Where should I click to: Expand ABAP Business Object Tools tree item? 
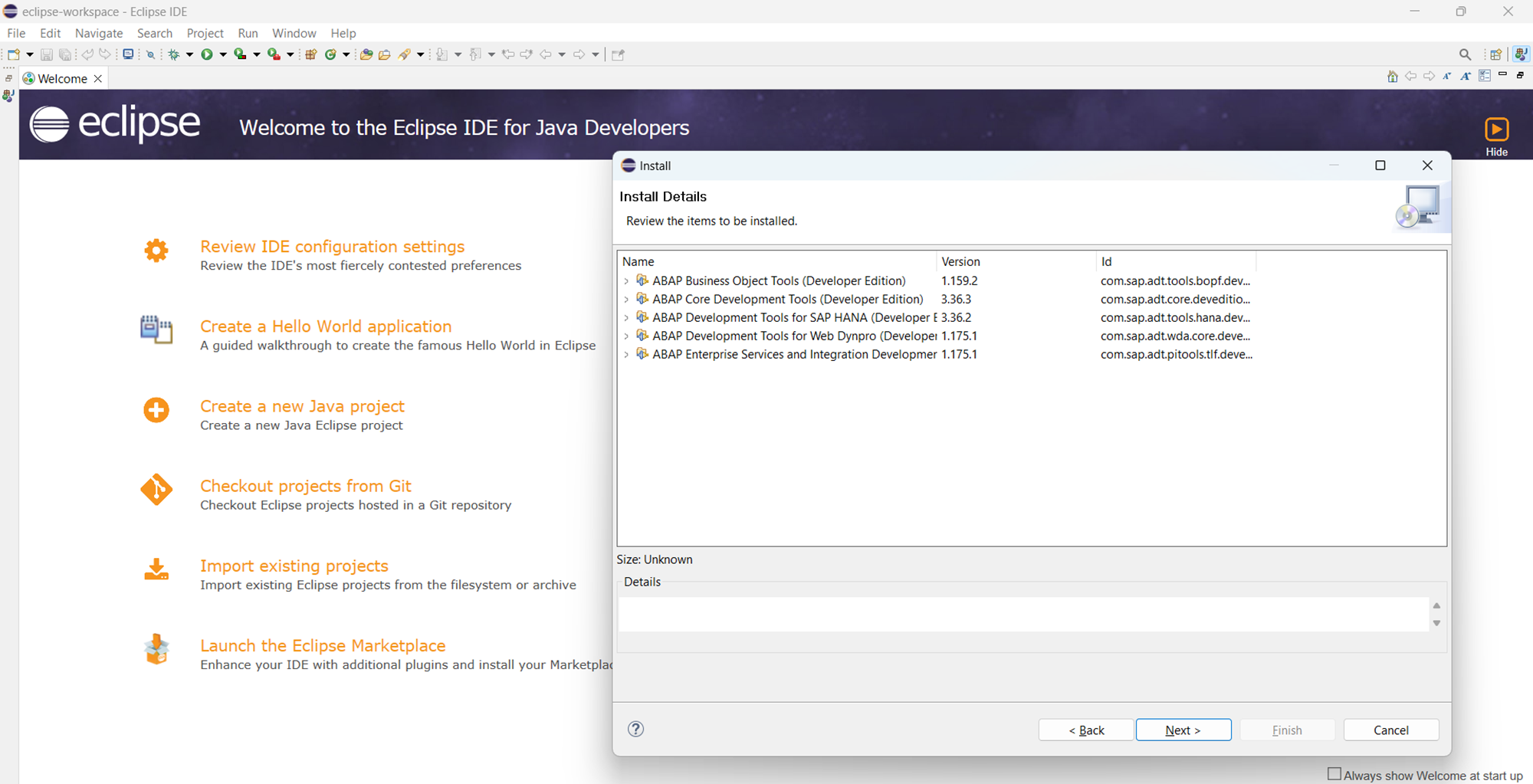(x=626, y=281)
